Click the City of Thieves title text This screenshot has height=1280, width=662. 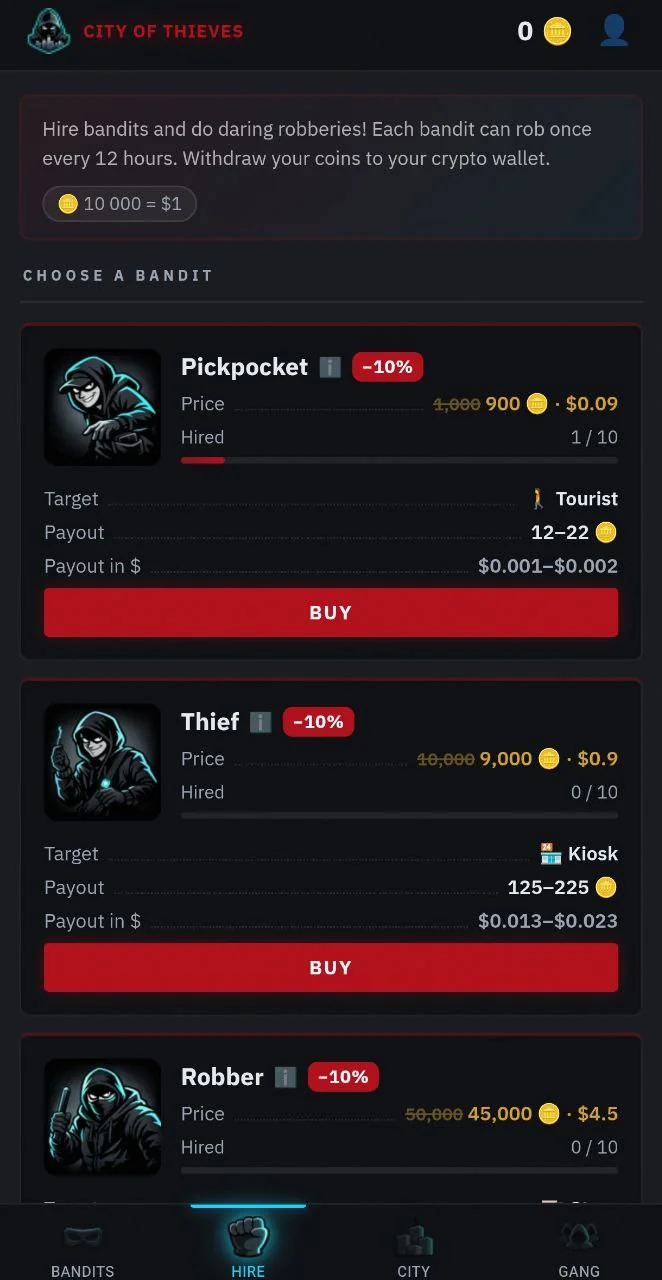click(163, 31)
